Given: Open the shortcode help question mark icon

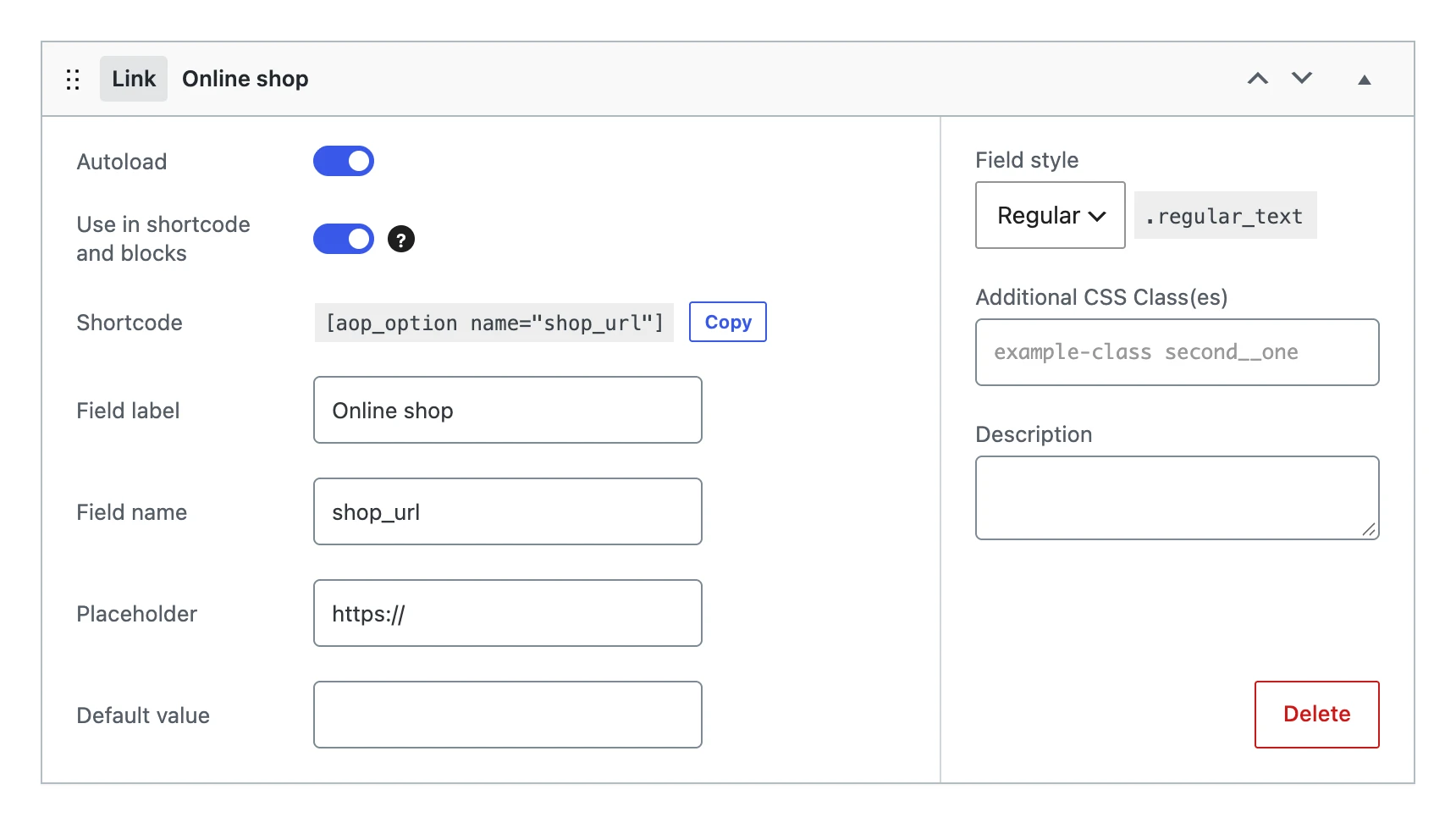Looking at the screenshot, I should tap(401, 239).
